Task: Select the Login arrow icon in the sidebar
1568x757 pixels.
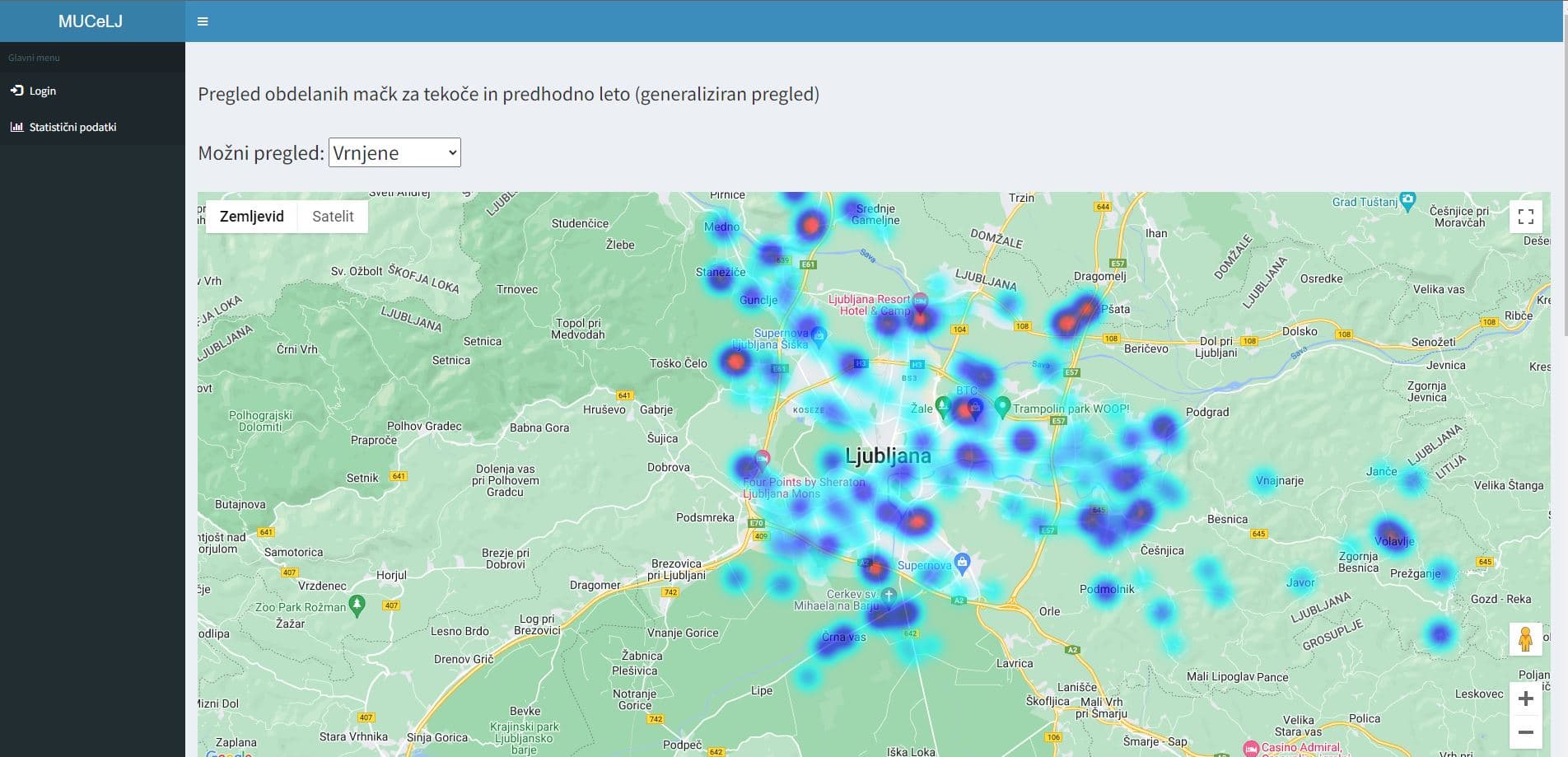Action: 16,91
